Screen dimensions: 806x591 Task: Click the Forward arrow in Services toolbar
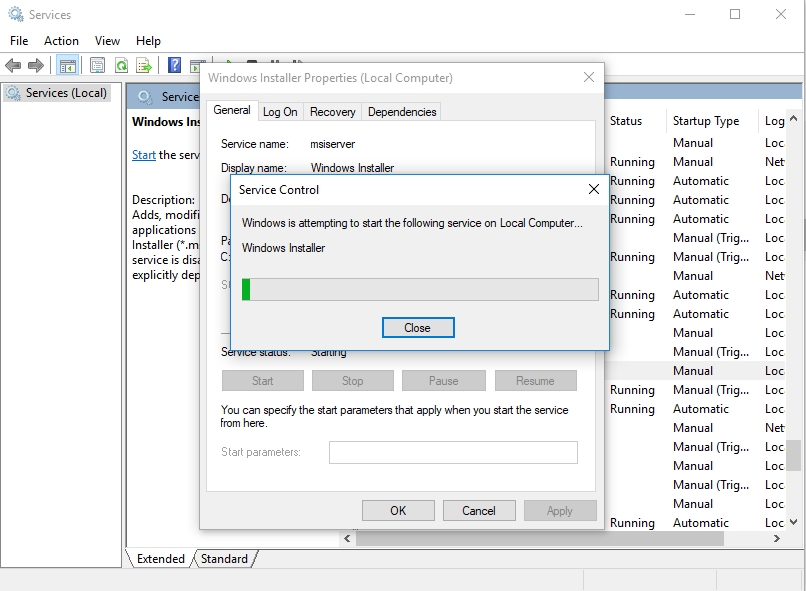tap(35, 65)
